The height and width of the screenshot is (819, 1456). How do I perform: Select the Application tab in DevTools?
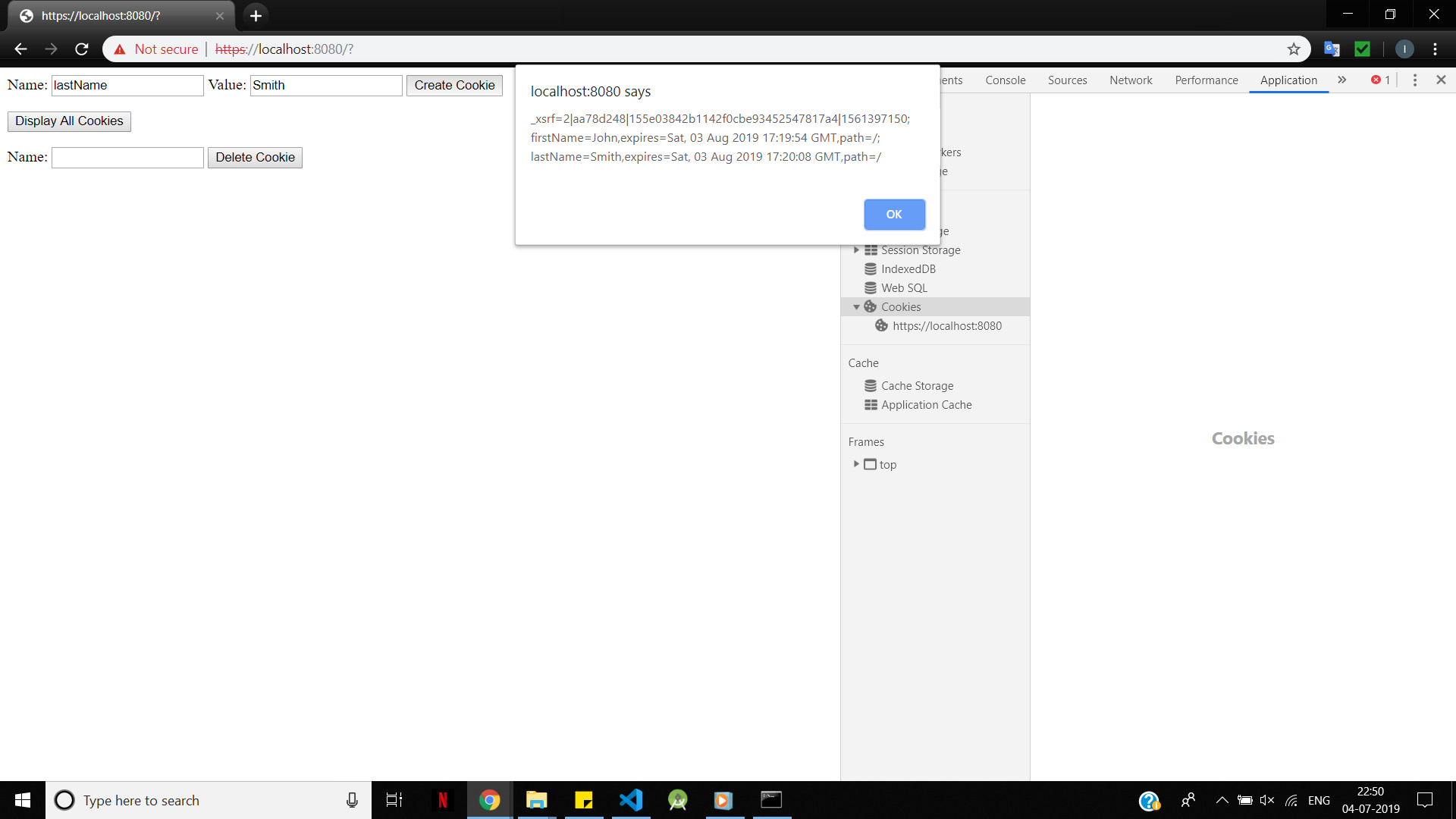(x=1288, y=80)
